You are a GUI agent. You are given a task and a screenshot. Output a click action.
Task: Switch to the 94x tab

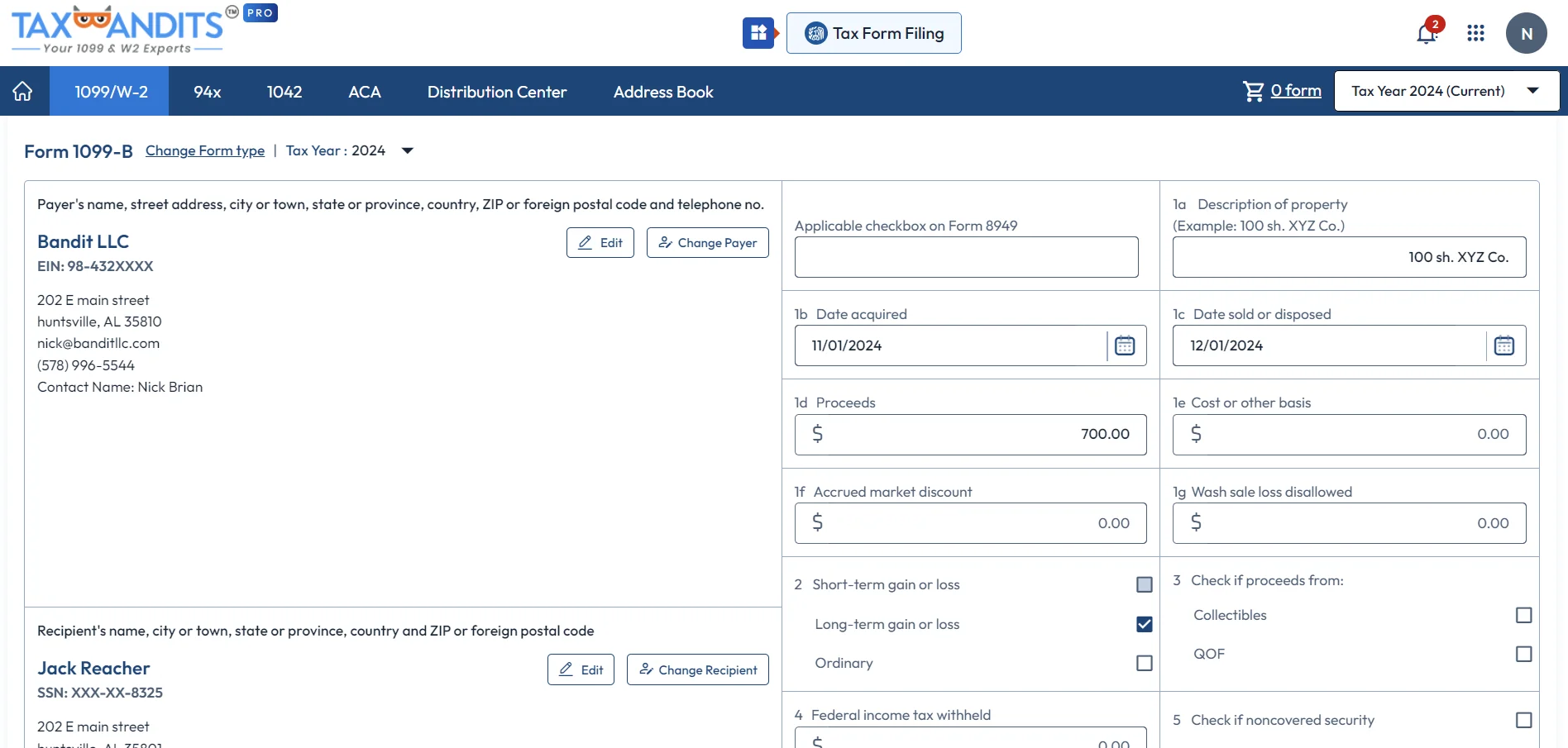pyautogui.click(x=207, y=92)
